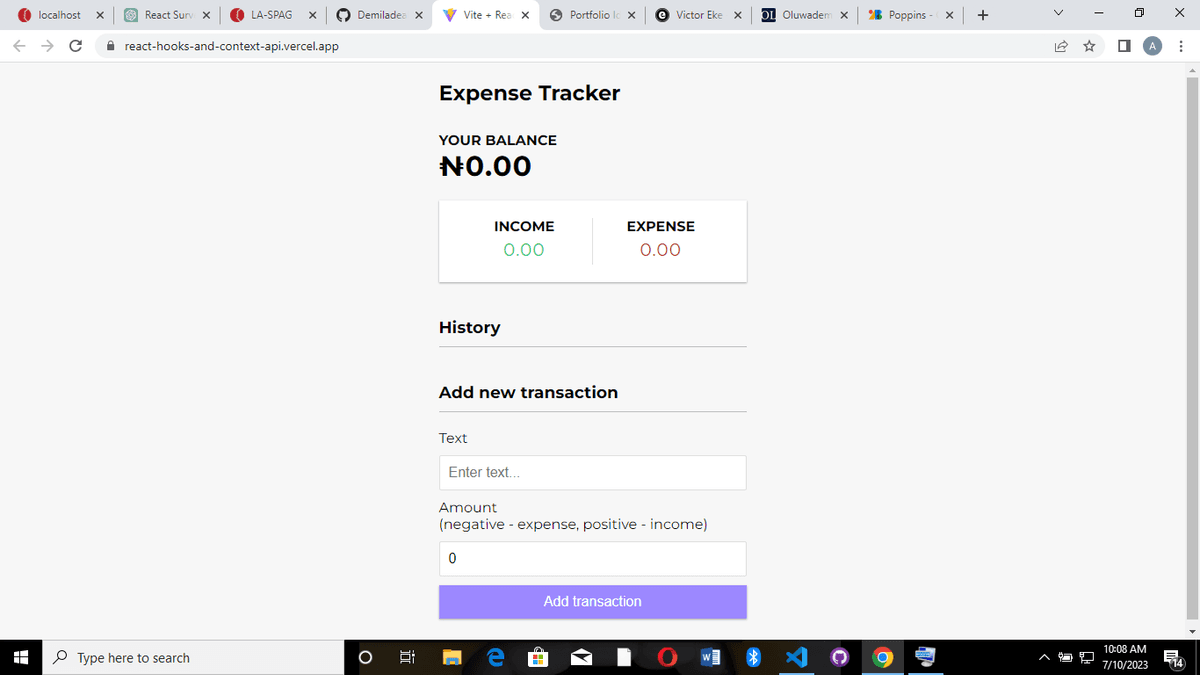This screenshot has height=675, width=1200.
Task: Click the Bluetooth icon on the taskbar
Action: coord(753,657)
